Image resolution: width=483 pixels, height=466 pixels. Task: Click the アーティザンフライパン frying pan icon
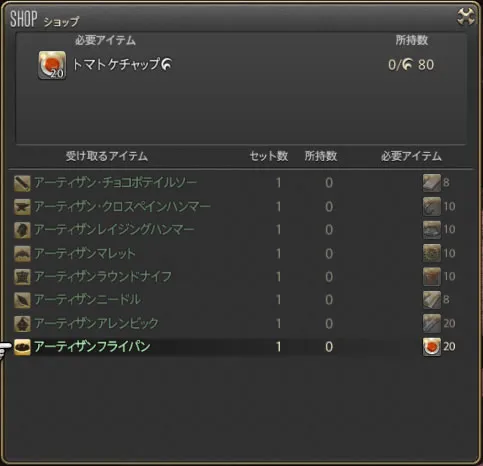pos(22,347)
